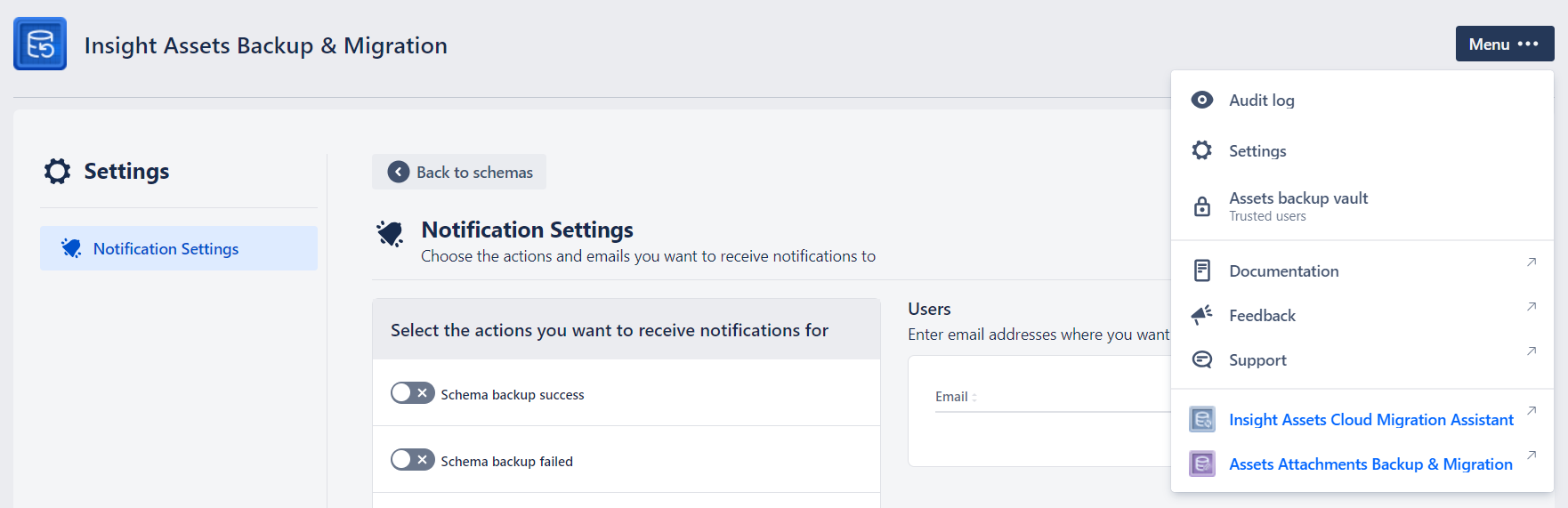Click external-link arrow beside Cloud Migration Assistant
The width and height of the screenshot is (1568, 508).
click(x=1532, y=410)
